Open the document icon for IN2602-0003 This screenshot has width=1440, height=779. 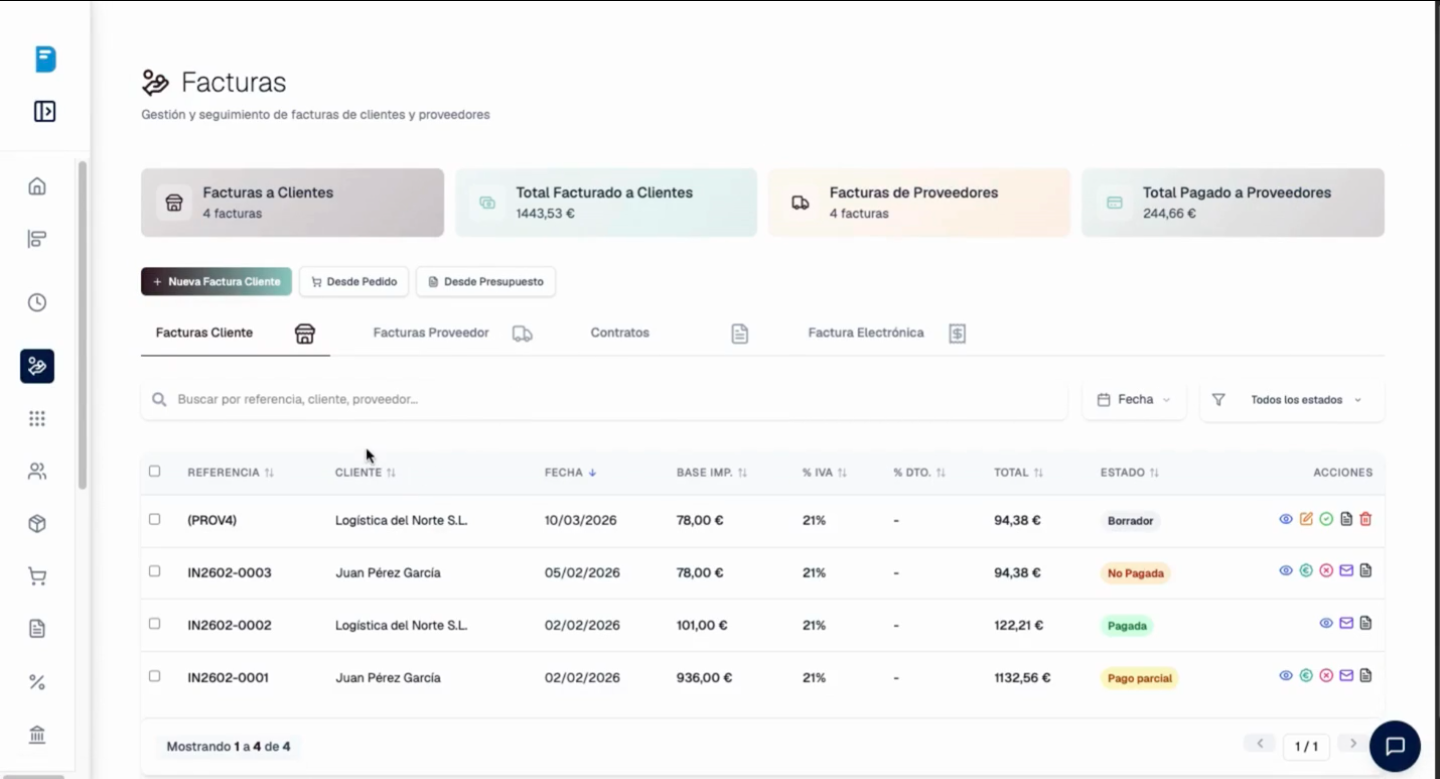(1366, 571)
